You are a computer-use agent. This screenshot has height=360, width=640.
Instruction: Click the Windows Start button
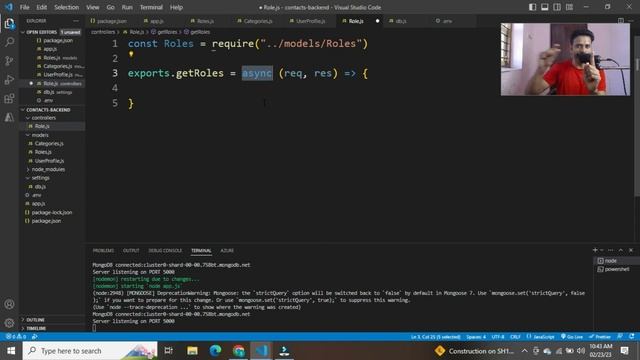(x=11, y=351)
